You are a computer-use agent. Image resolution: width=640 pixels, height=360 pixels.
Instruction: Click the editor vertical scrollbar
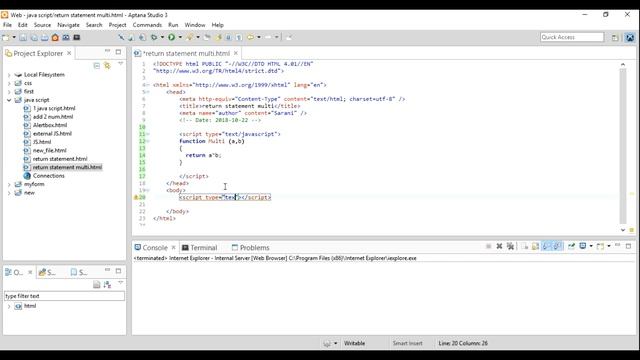tap(623, 147)
